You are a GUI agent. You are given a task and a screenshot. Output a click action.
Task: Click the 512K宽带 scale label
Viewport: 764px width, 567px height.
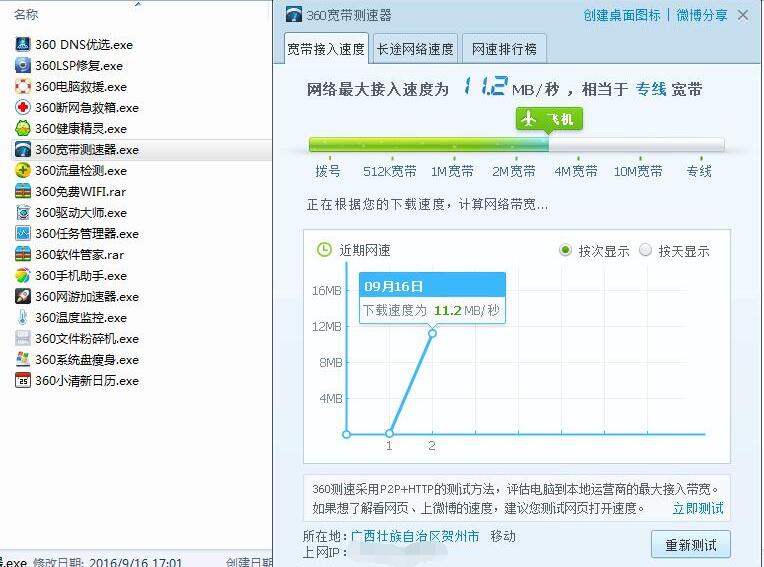click(x=389, y=171)
